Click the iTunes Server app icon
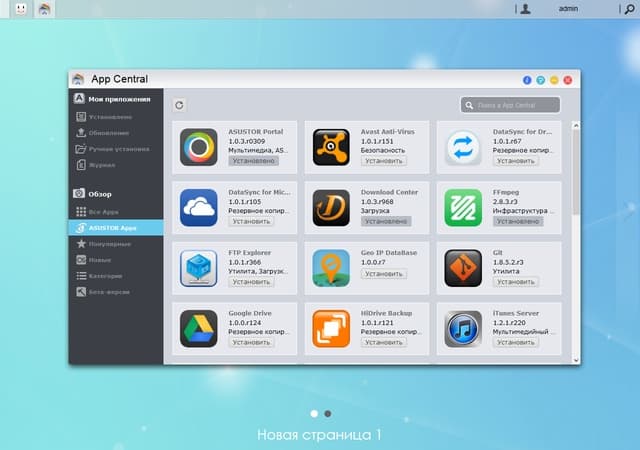The height and width of the screenshot is (450, 640). [463, 328]
